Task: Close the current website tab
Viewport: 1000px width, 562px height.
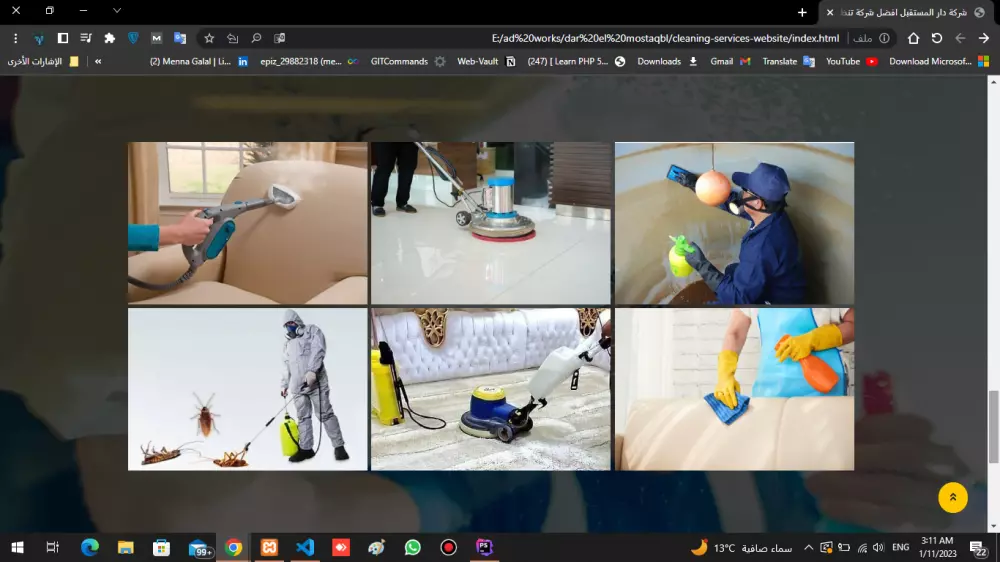Action: pyautogui.click(x=830, y=12)
